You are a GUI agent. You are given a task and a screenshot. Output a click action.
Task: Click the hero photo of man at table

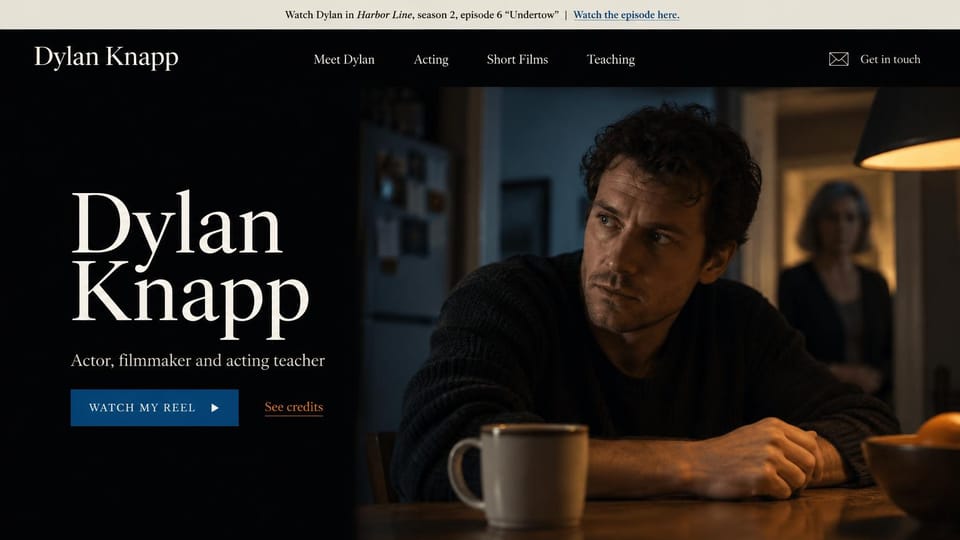pyautogui.click(x=658, y=312)
